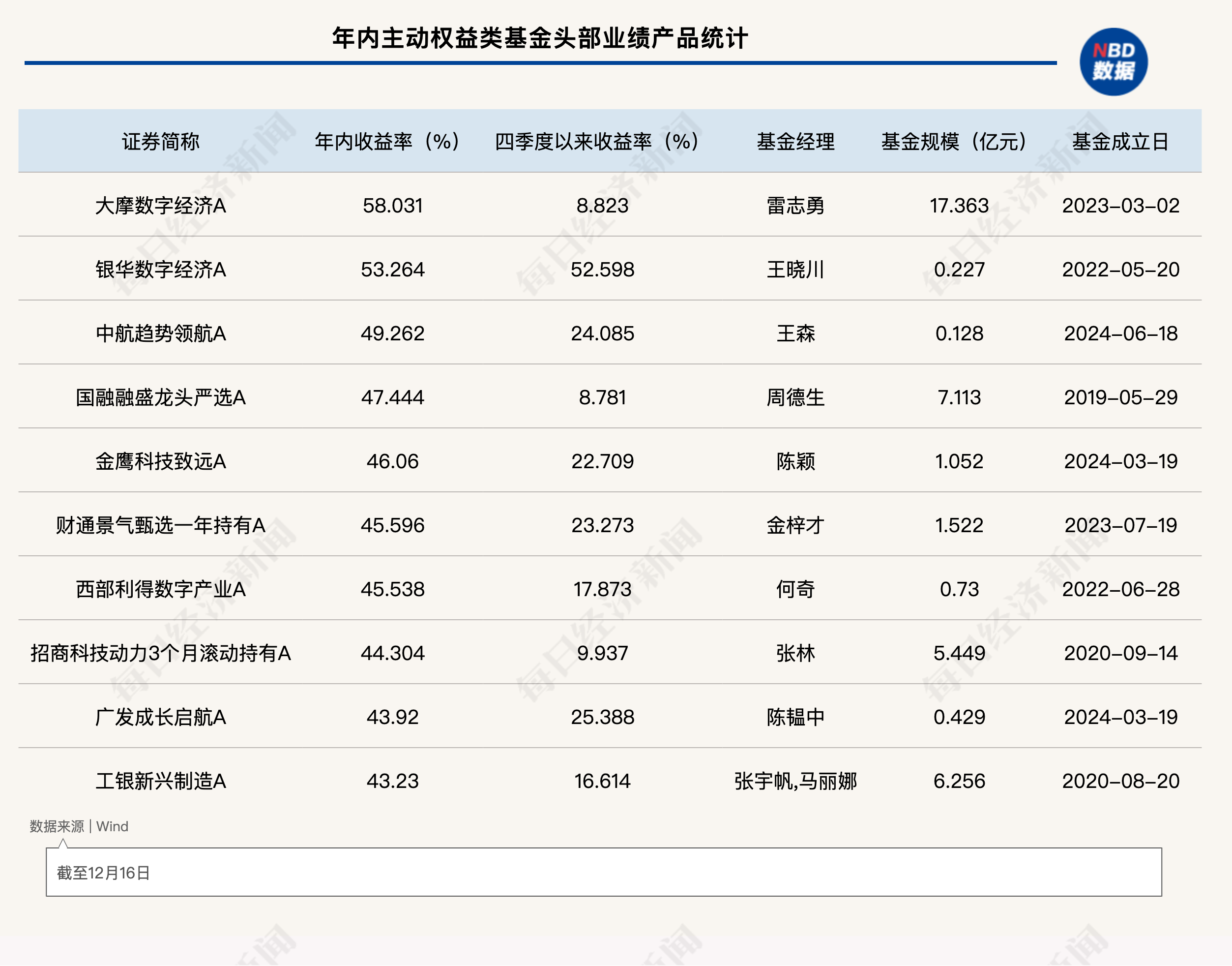Click the inception date 2023-03-02
Screen dimensions: 1232x966
(1120, 205)
